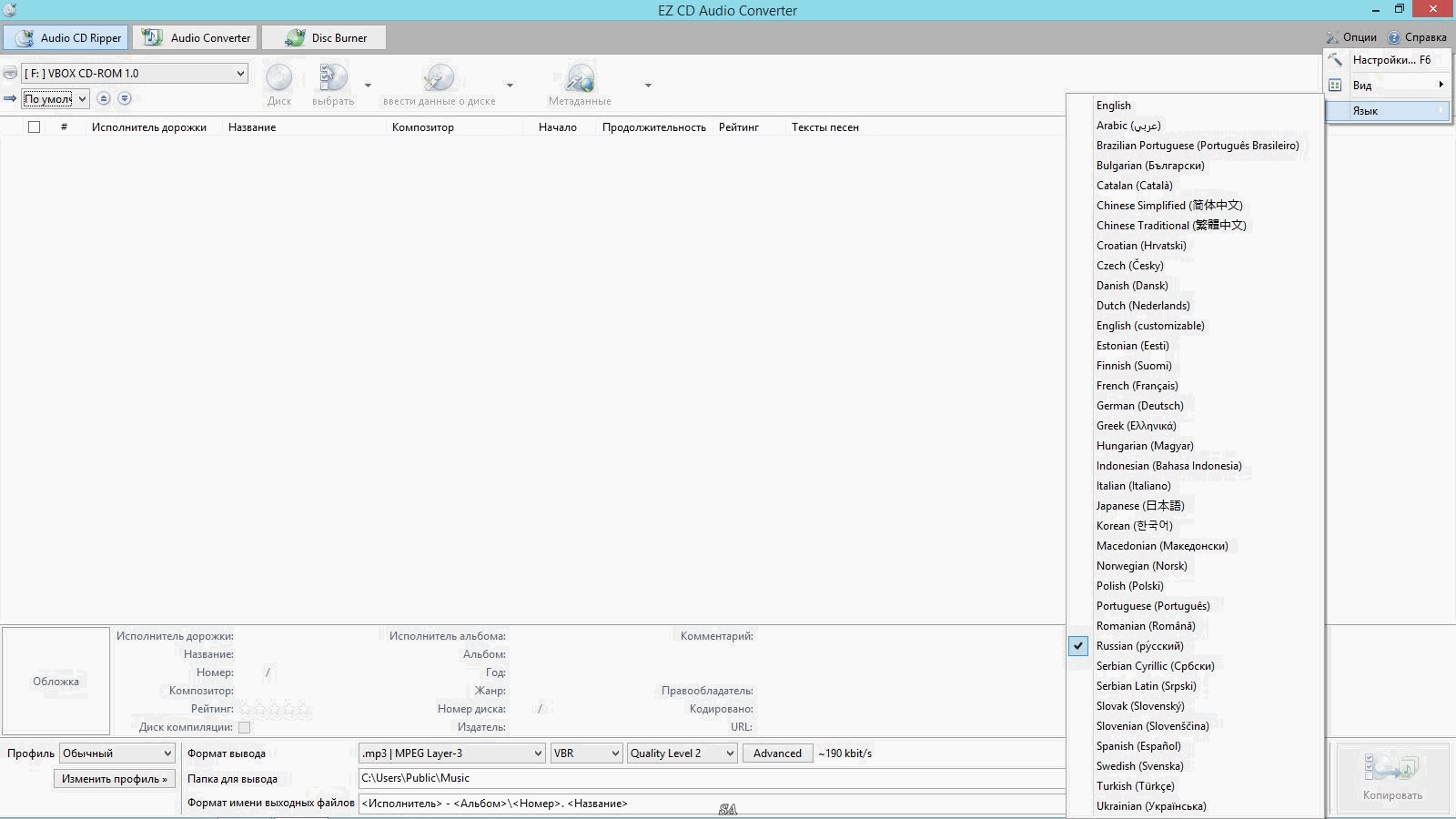Click the output folder path field
This screenshot has height=819, width=1456.
(713, 778)
